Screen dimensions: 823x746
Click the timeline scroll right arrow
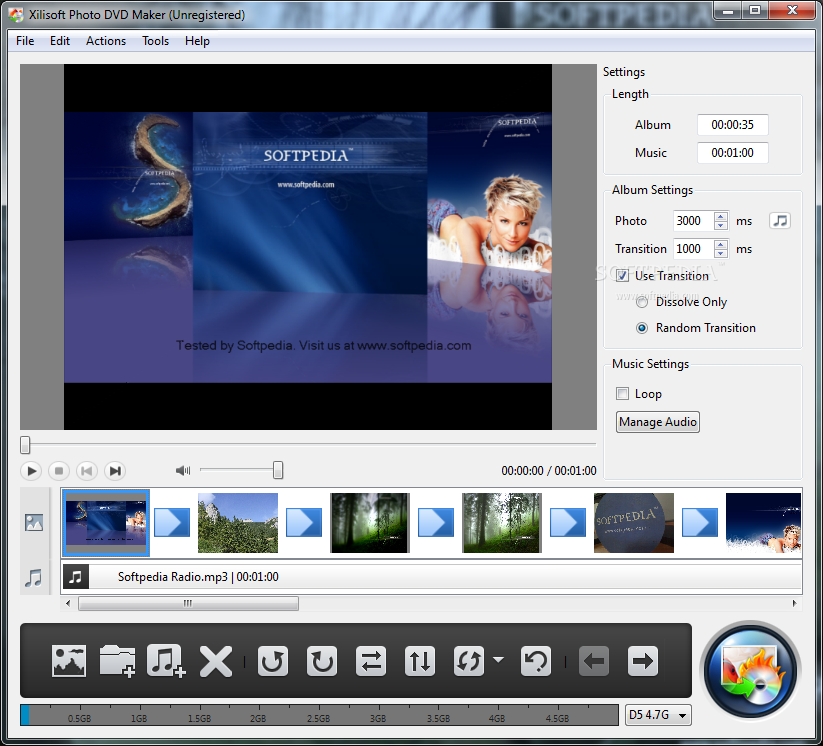click(x=795, y=604)
